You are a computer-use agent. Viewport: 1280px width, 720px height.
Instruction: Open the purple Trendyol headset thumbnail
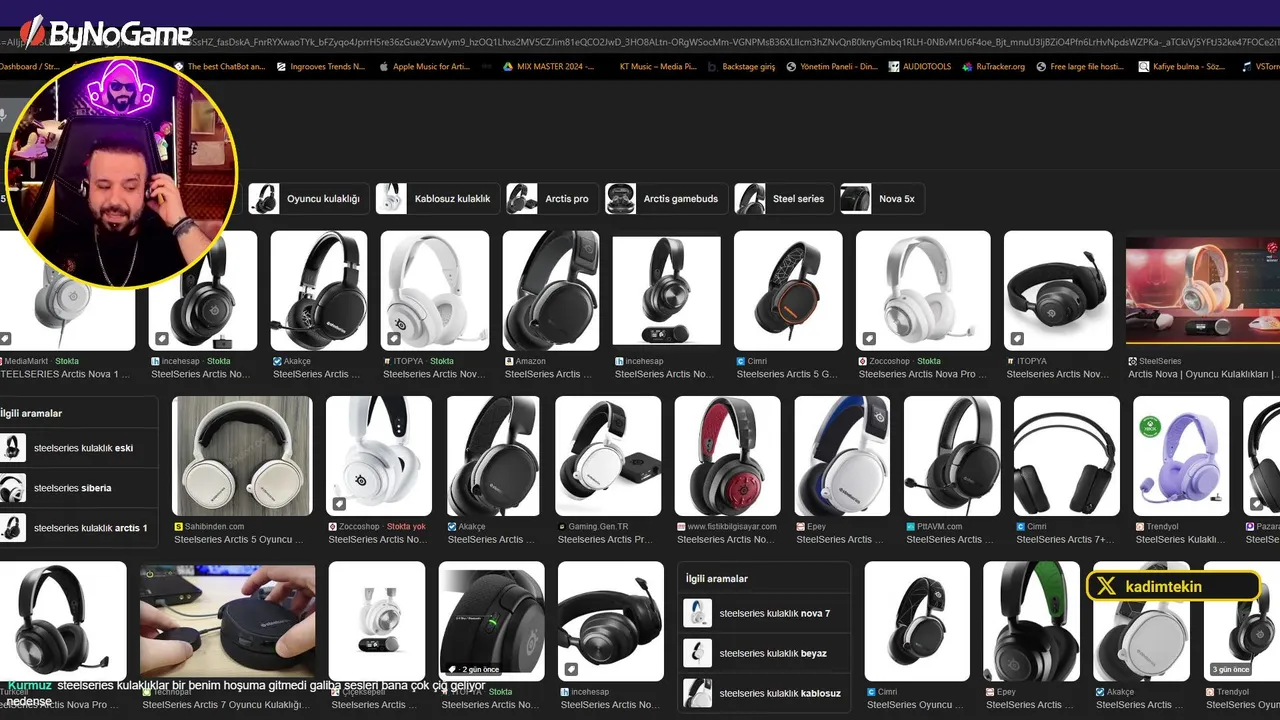click(1181, 456)
